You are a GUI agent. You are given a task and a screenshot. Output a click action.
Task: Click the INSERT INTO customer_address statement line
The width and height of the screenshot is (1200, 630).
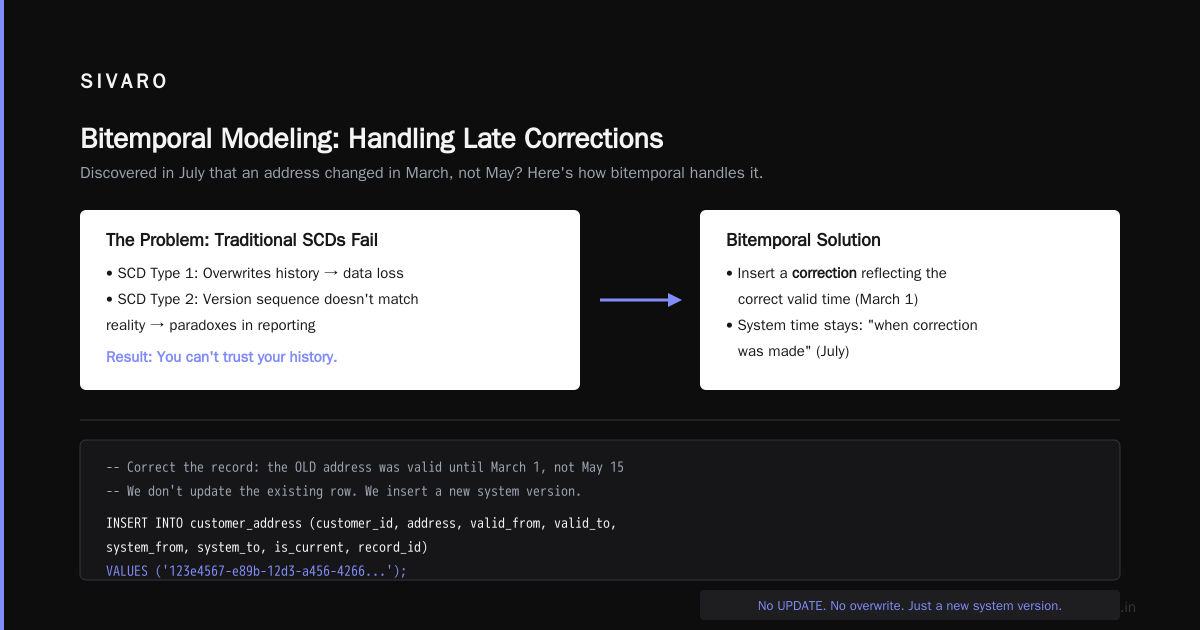[x=361, y=523]
